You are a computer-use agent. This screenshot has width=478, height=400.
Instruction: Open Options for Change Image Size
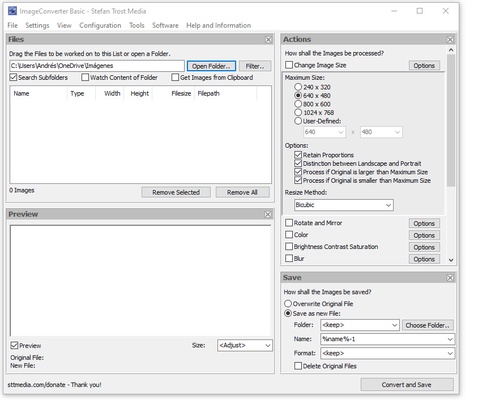coord(424,65)
